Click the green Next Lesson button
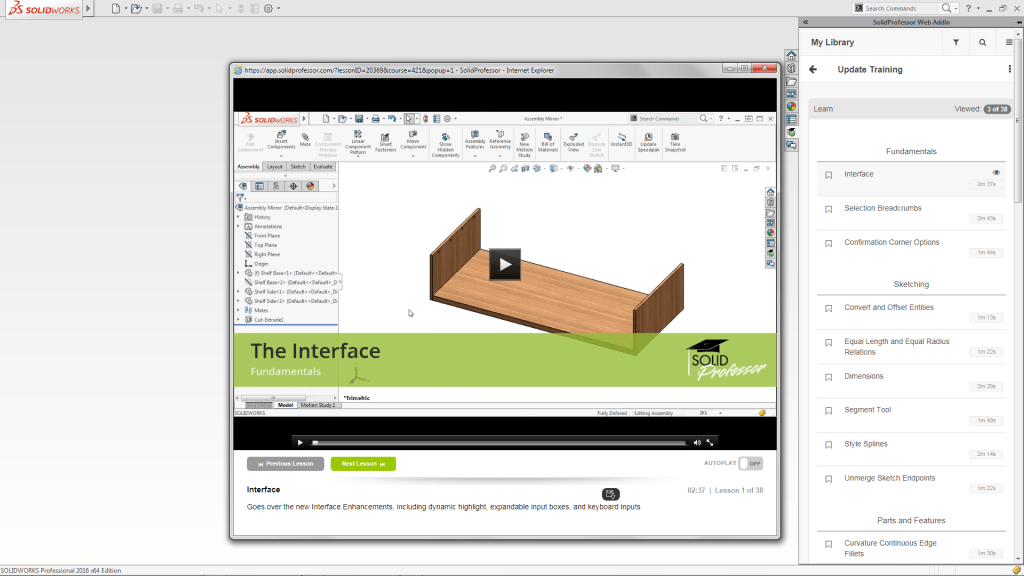 pos(363,464)
